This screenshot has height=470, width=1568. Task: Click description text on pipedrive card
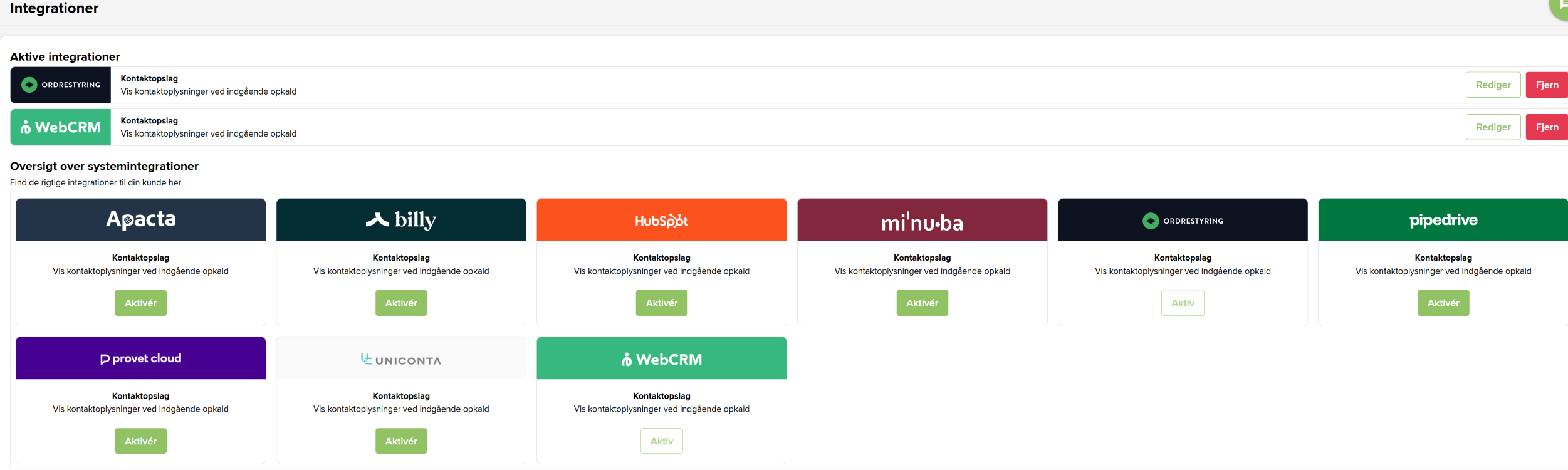click(1443, 271)
